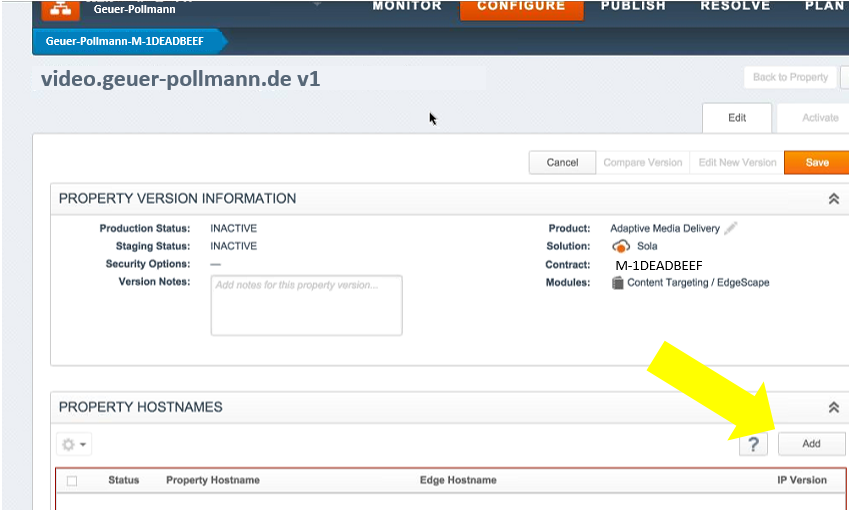849x511 pixels.
Task: Click the Status column header
Action: 123,480
